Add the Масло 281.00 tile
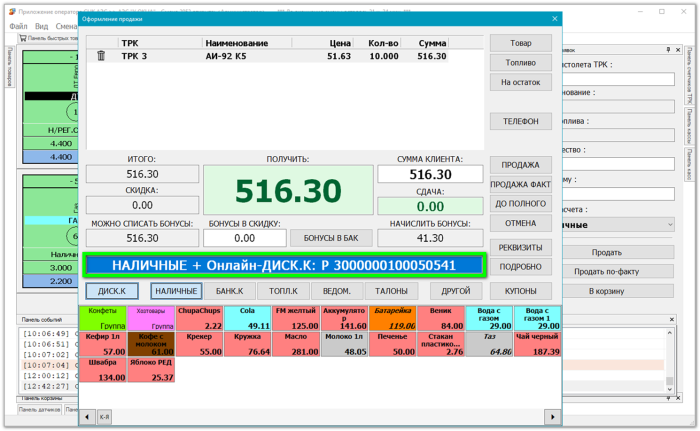Viewport: 700px width, 431px height. pyautogui.click(x=296, y=344)
